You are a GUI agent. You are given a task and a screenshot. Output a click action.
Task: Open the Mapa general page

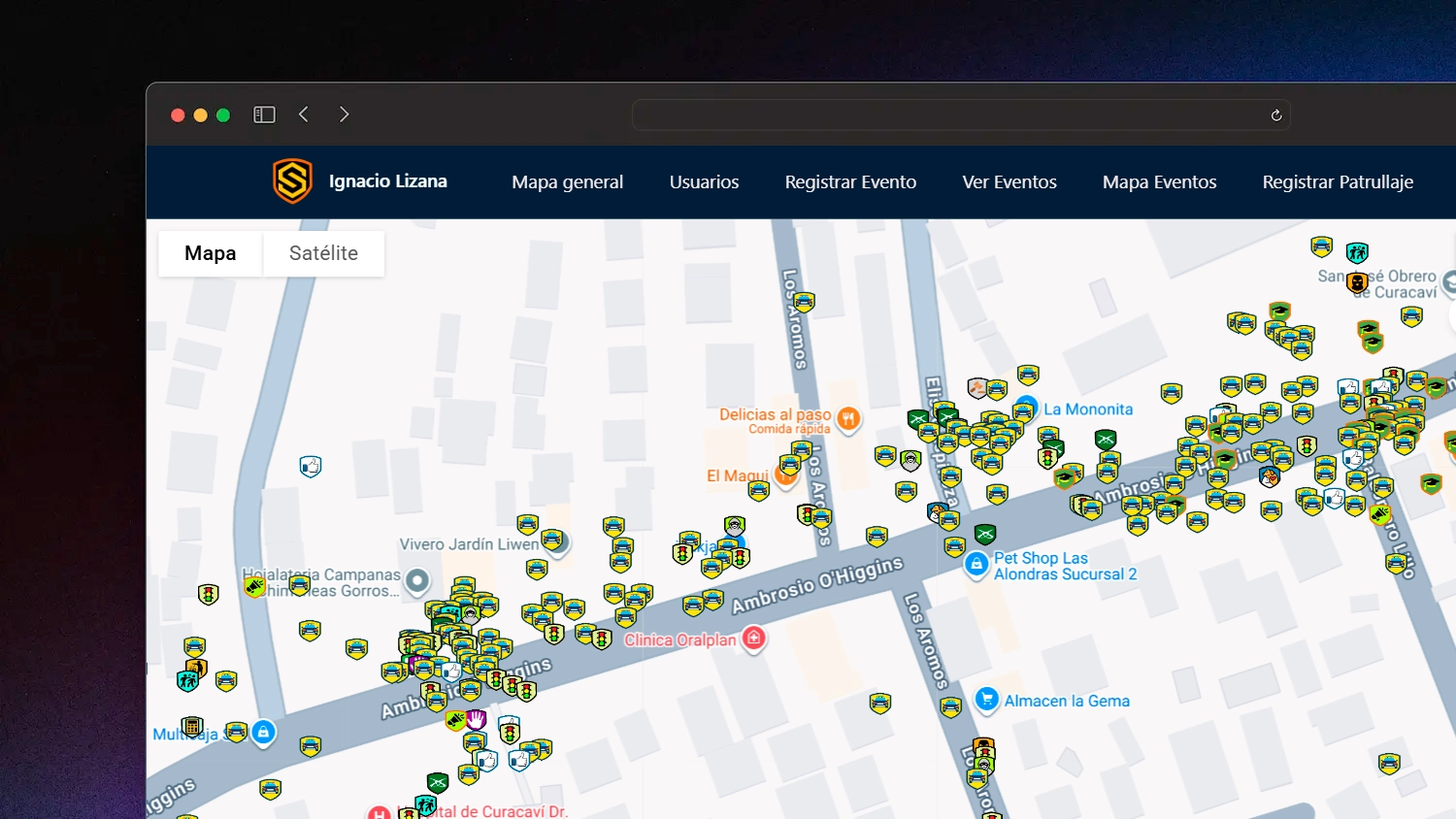pos(567,182)
